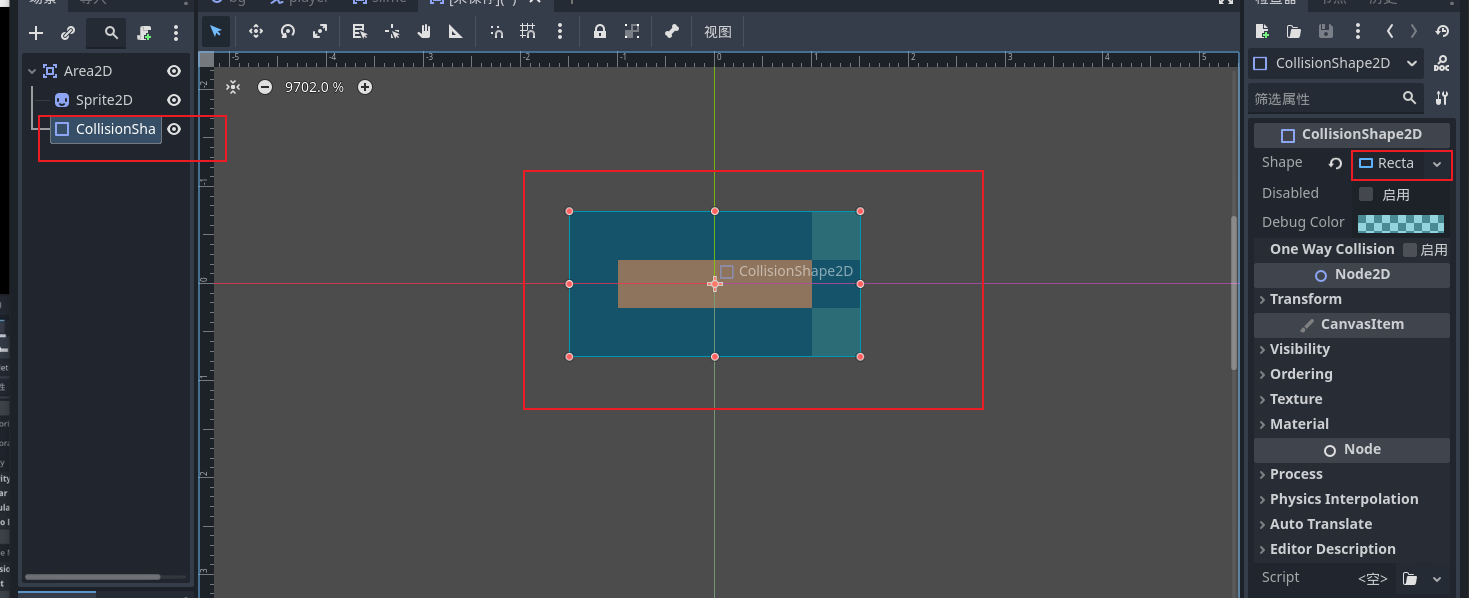Open the DOC documentation button

1442,64
